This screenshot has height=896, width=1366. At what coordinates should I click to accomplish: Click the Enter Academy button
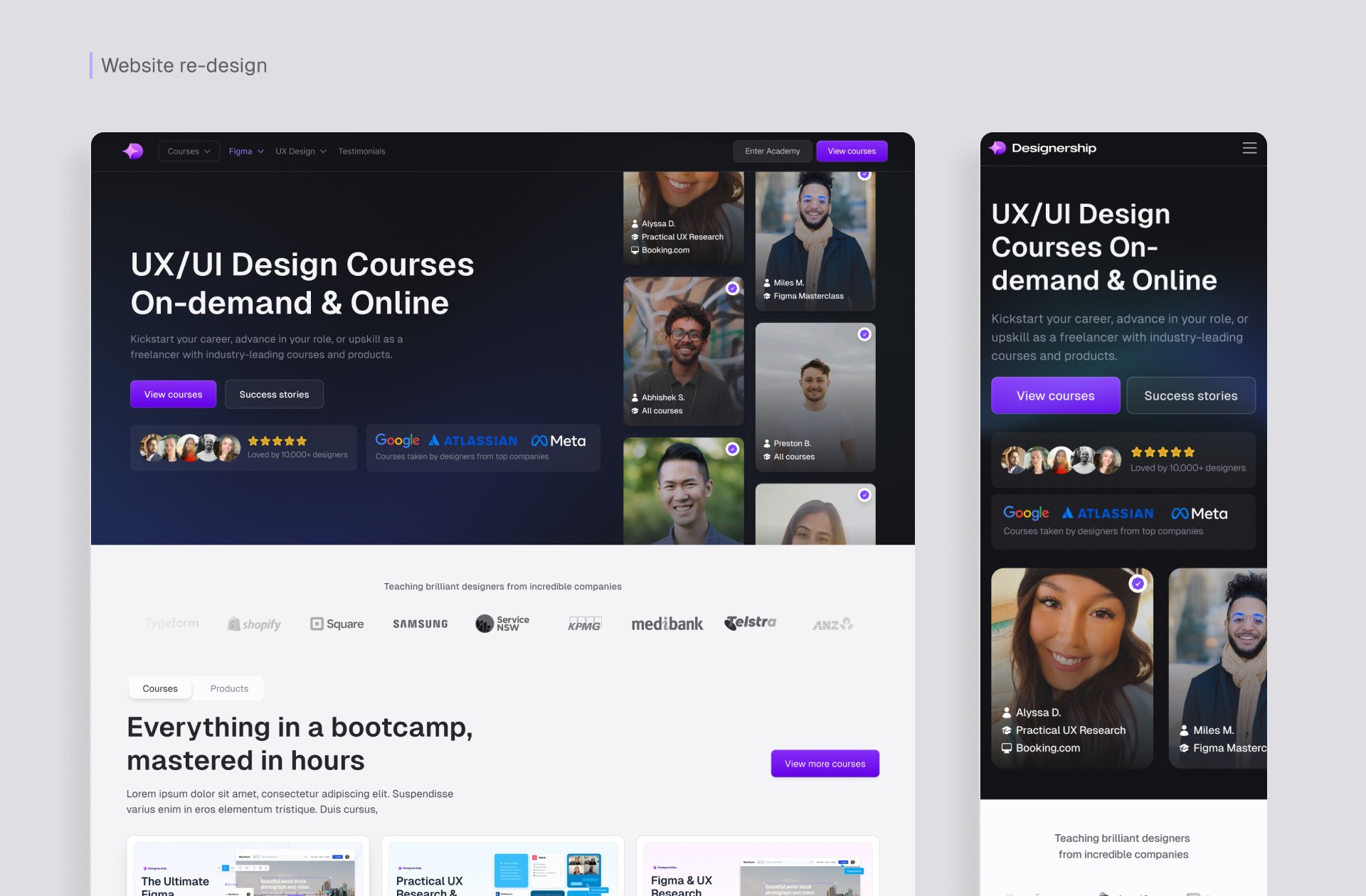click(772, 151)
